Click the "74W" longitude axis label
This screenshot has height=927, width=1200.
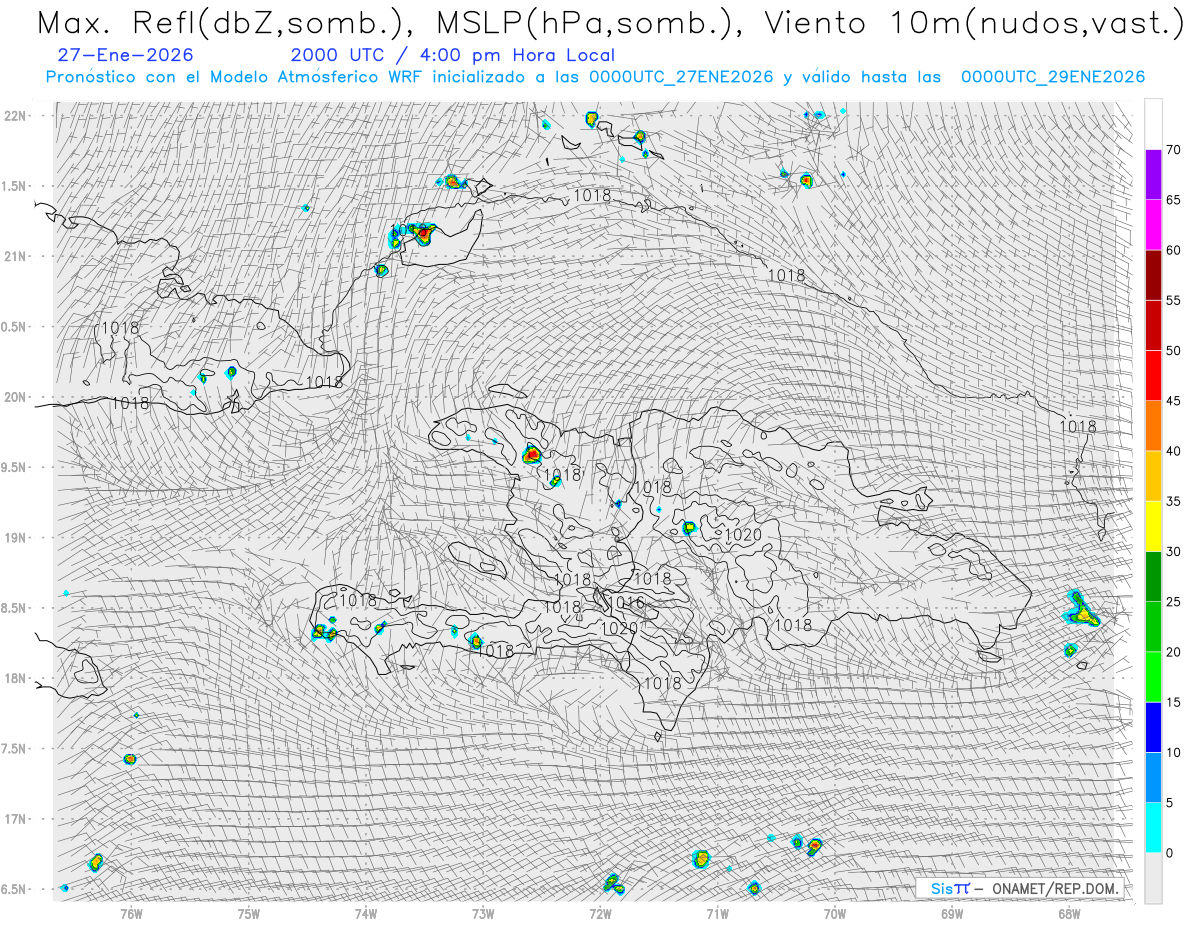tap(366, 913)
